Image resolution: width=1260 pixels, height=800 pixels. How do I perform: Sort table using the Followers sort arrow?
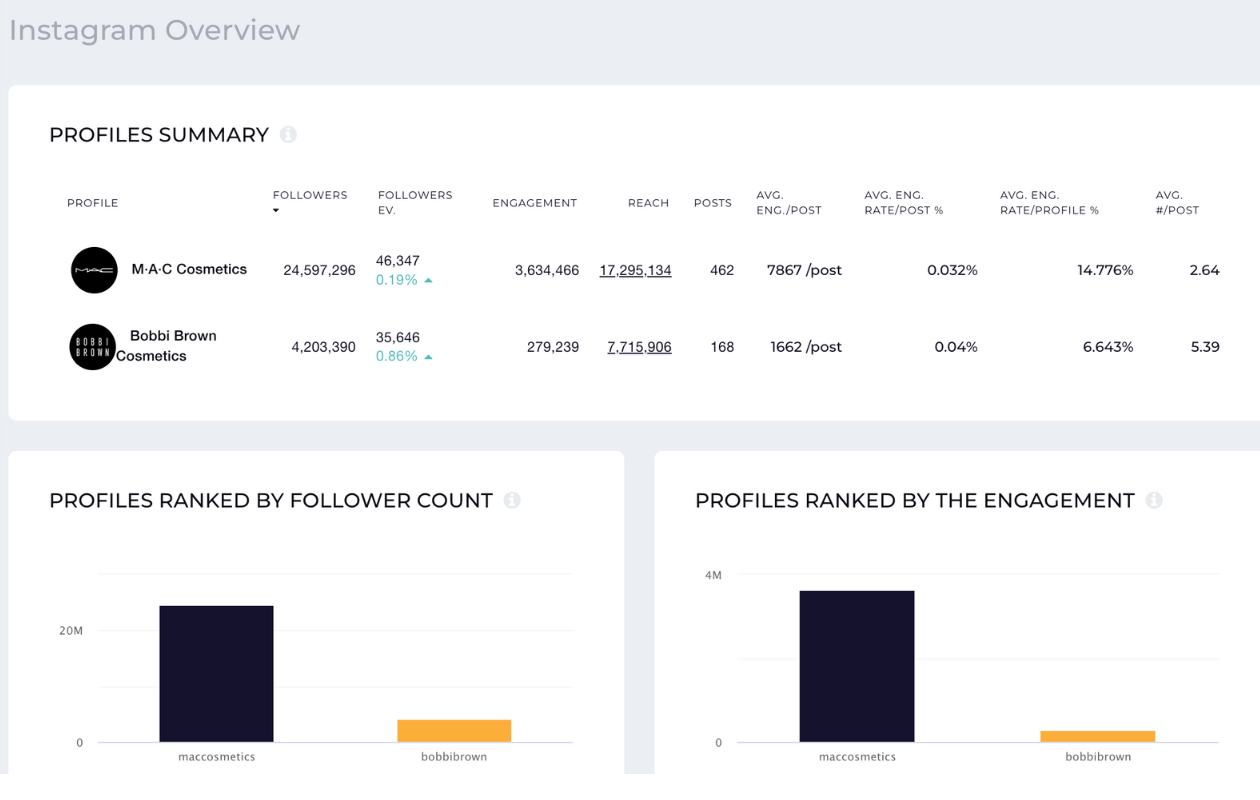[x=276, y=211]
